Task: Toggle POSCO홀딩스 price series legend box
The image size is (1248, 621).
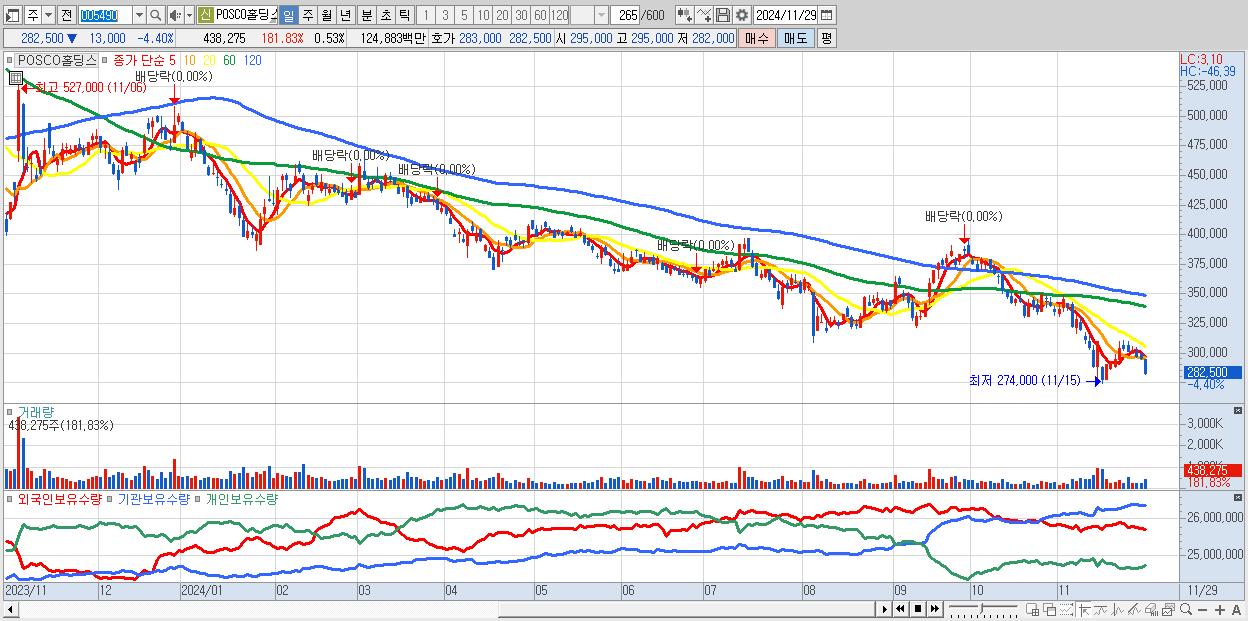Action: click(10, 60)
